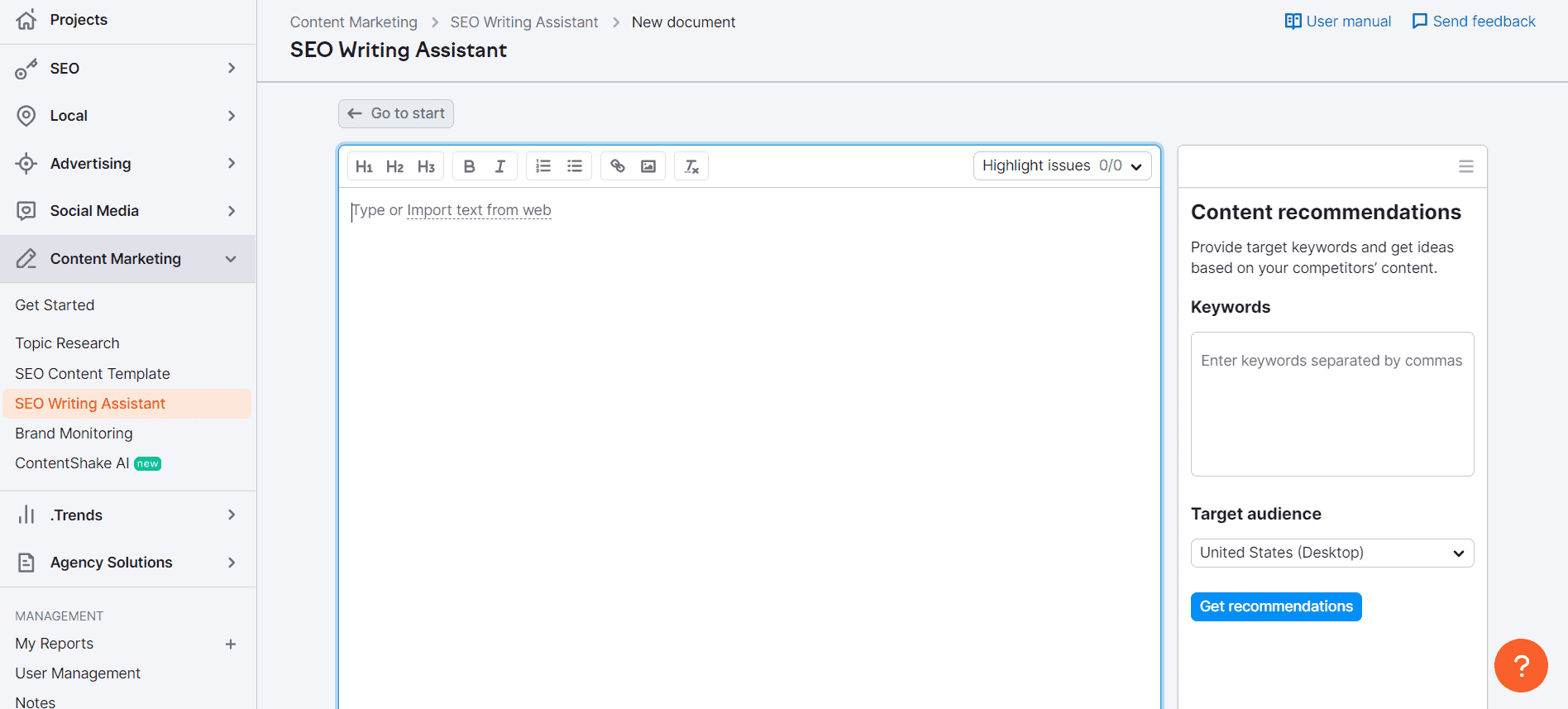Go to Content Marketing breadcrumb

point(354,22)
